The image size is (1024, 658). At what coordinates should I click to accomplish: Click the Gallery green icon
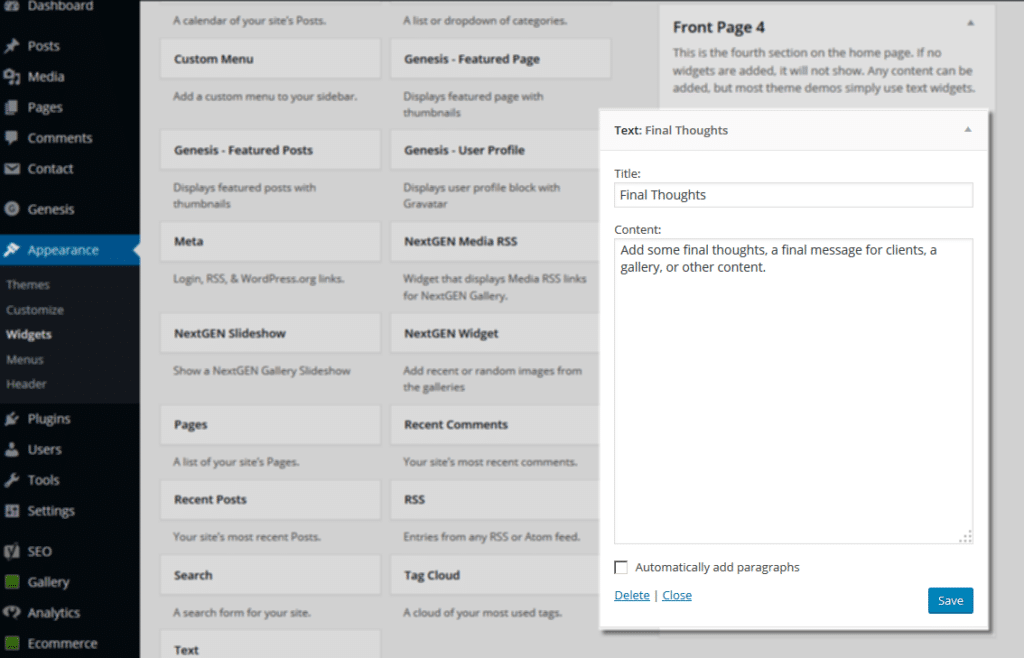[12, 582]
